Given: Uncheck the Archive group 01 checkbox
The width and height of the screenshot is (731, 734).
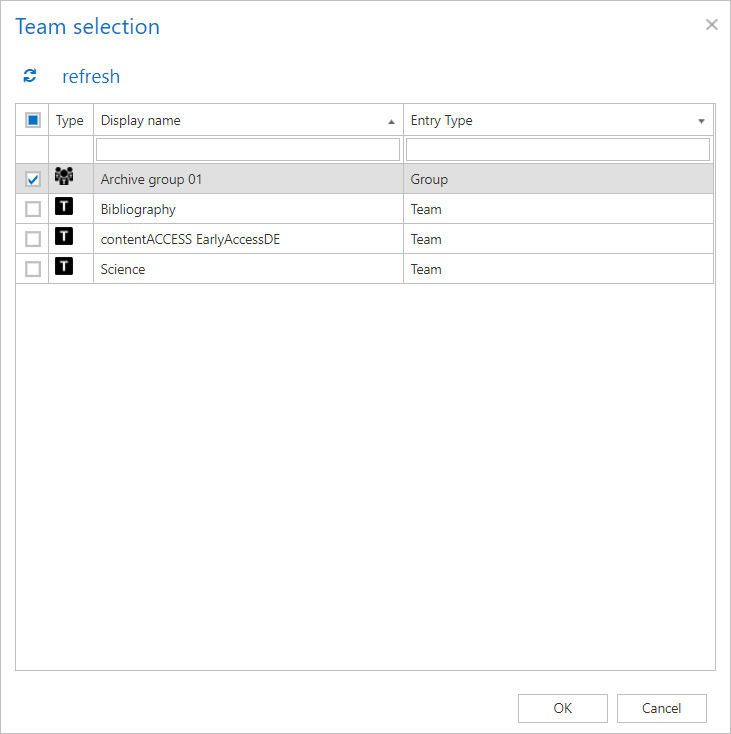Looking at the screenshot, I should pyautogui.click(x=33, y=180).
